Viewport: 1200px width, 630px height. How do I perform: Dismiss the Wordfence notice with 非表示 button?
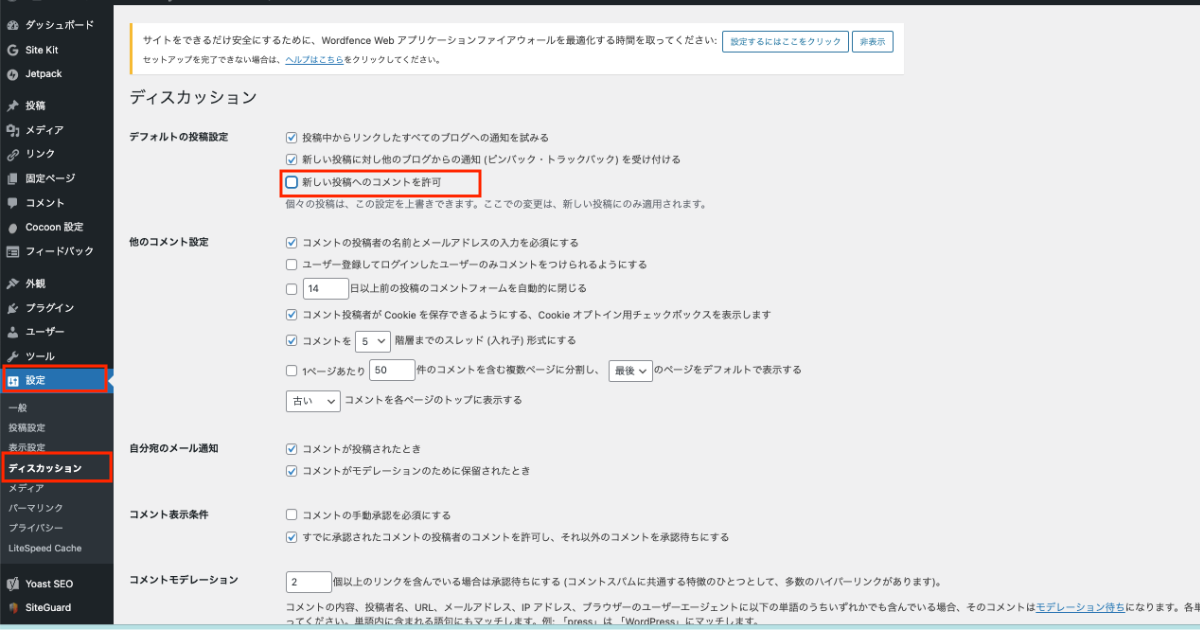873,41
